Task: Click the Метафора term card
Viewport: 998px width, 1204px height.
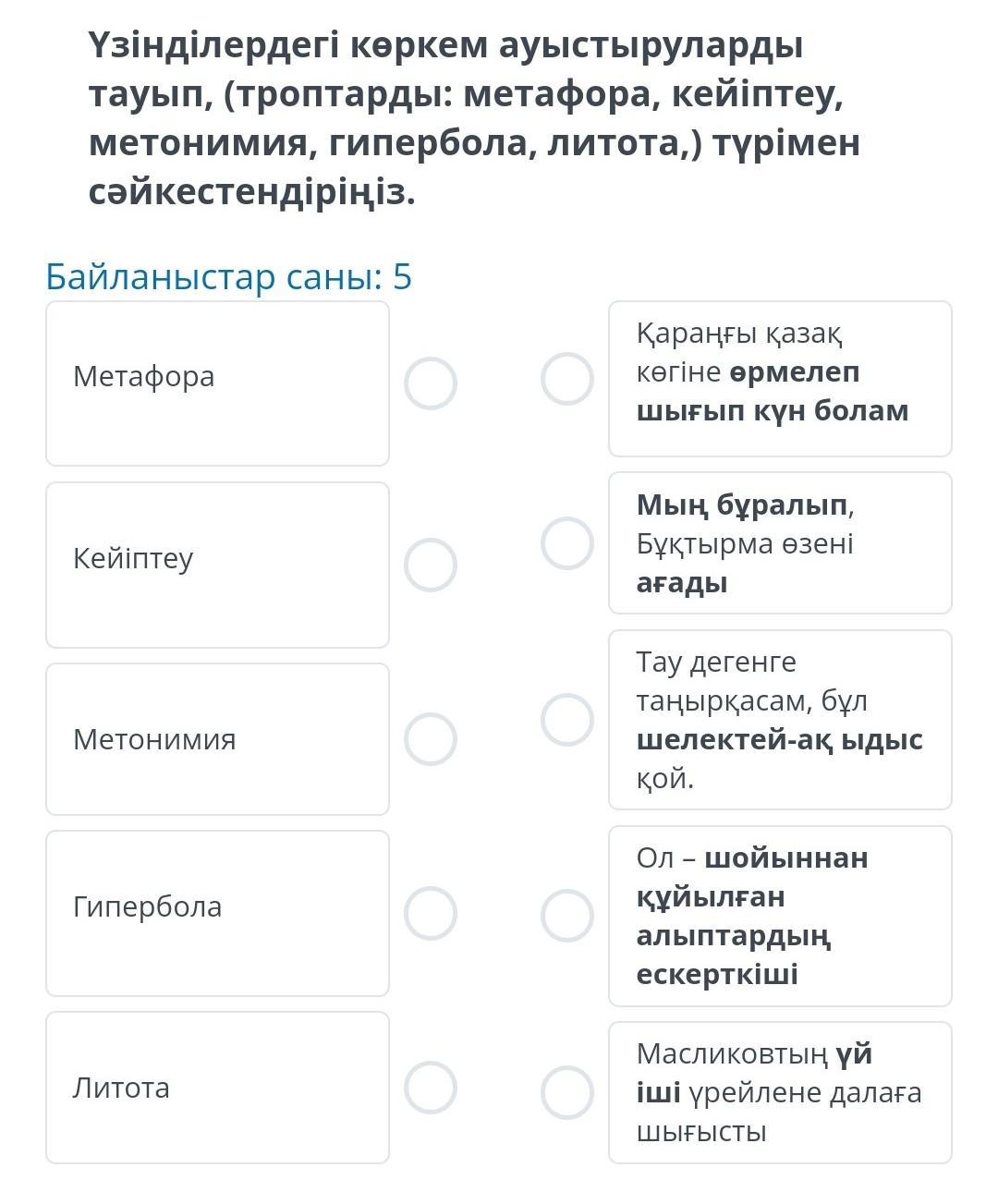Action: 217,383
